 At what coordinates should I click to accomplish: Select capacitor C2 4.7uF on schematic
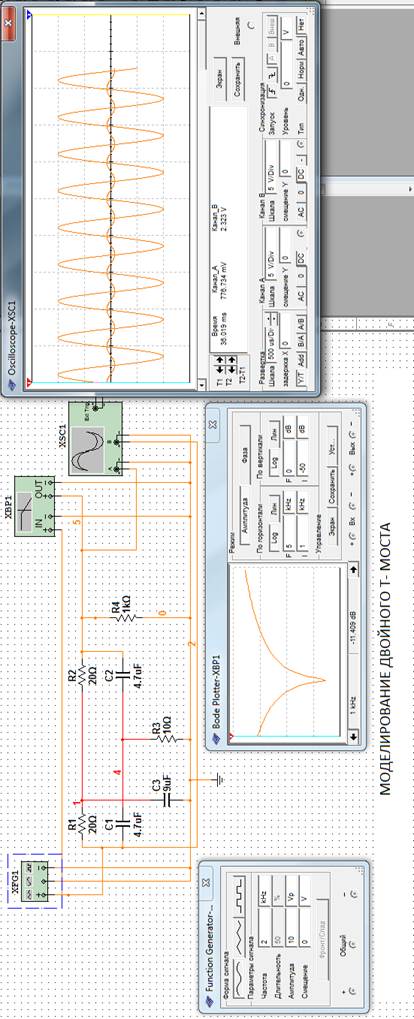click(123, 676)
